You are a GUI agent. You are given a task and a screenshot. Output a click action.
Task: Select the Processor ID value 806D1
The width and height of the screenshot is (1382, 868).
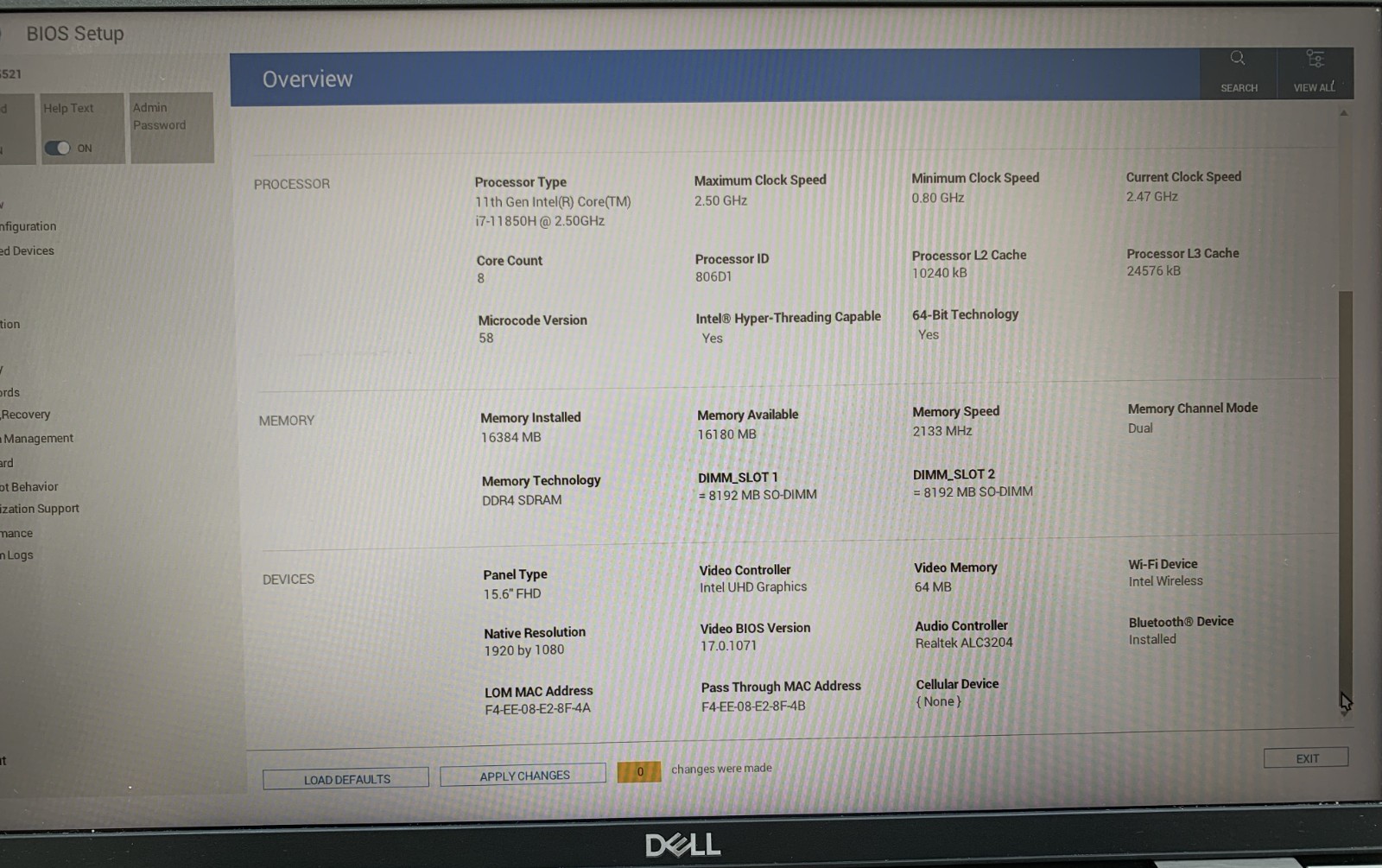[x=713, y=276]
